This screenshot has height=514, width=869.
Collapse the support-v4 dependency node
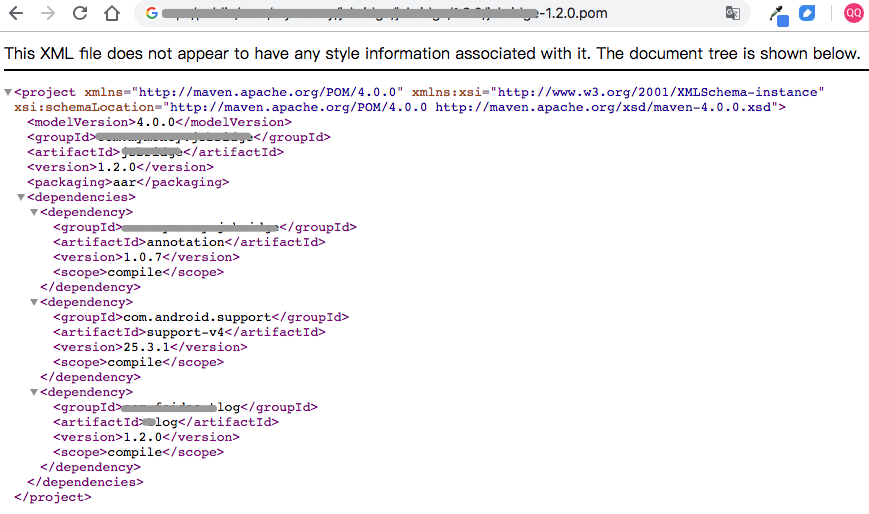34,302
